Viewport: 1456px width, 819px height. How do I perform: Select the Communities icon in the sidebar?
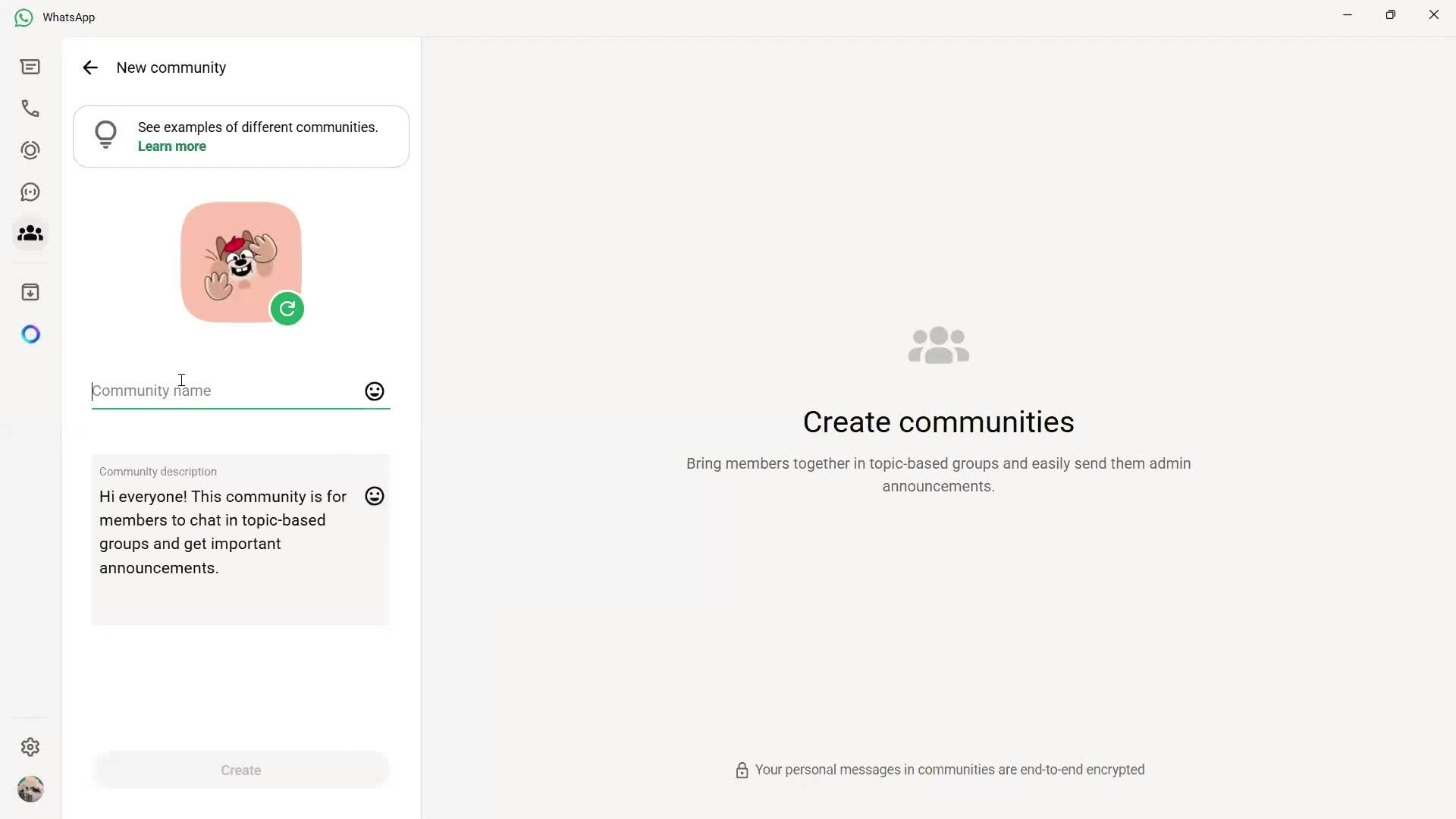point(30,234)
